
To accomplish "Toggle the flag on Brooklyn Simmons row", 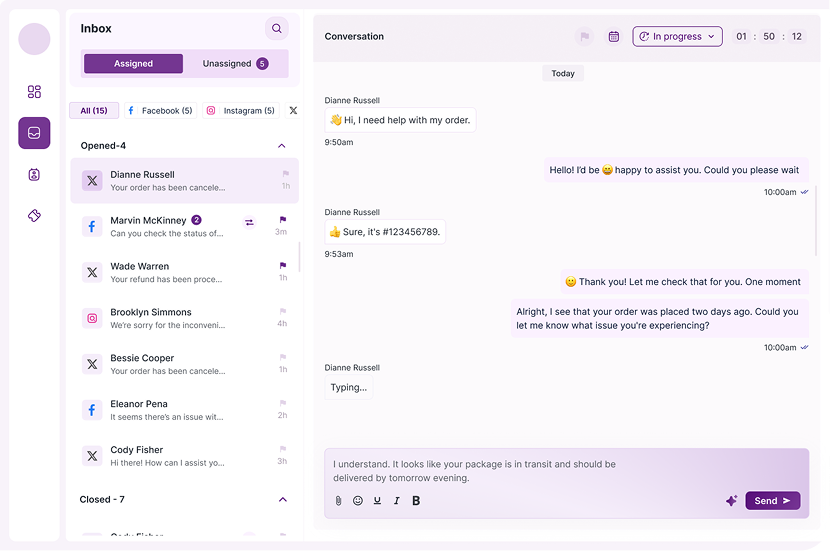I will (283, 311).
